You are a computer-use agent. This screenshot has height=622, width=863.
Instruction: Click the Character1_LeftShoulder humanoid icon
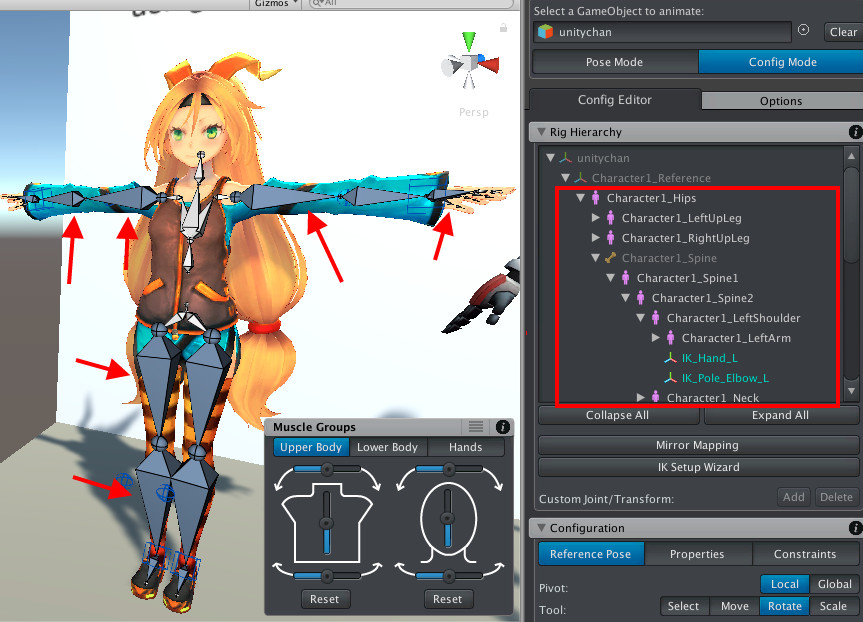coord(656,318)
